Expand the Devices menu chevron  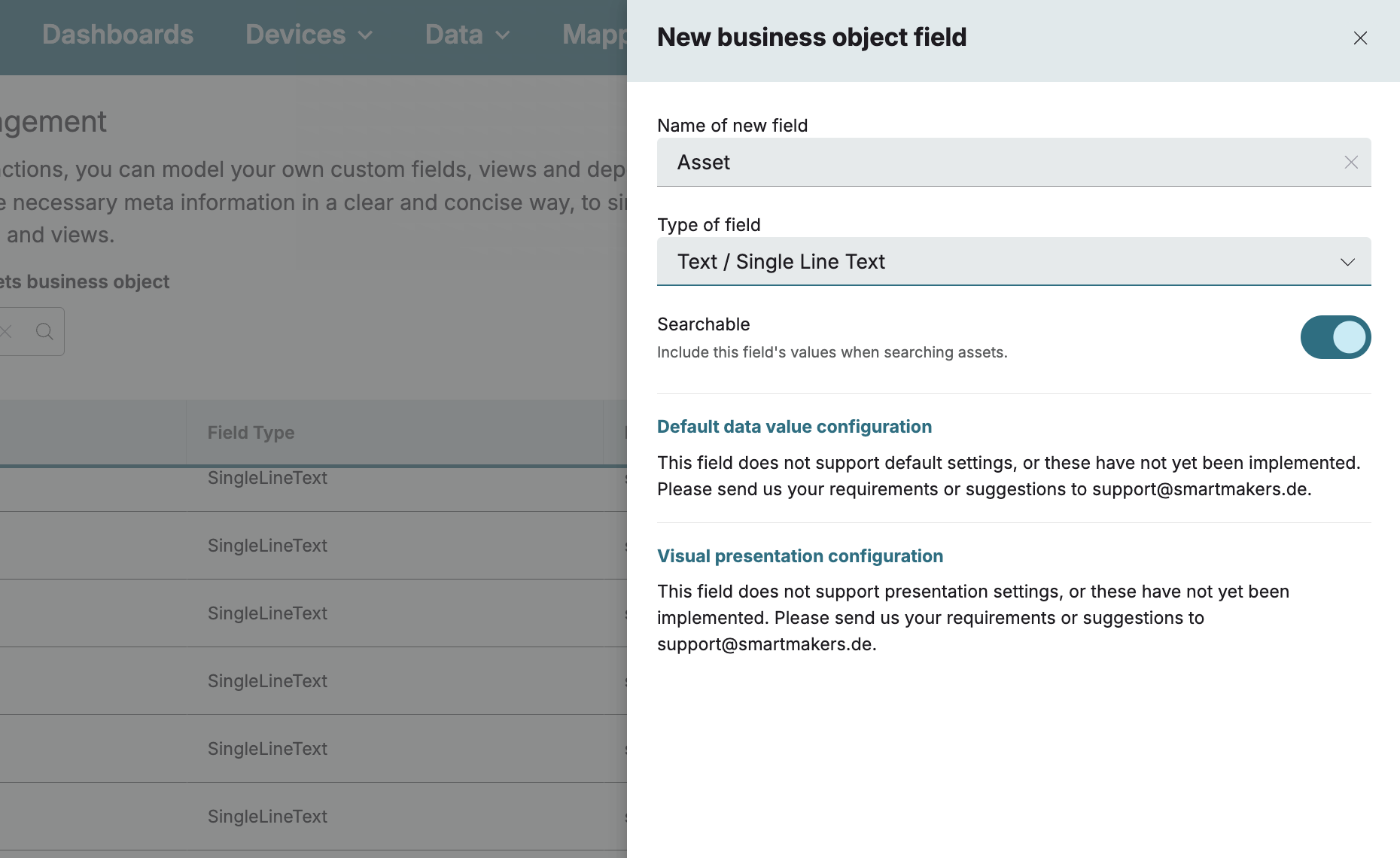point(365,35)
